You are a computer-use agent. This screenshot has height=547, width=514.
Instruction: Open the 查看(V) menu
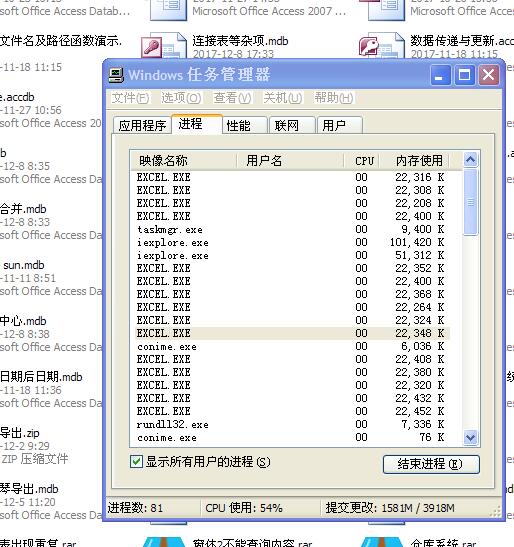pos(232,98)
